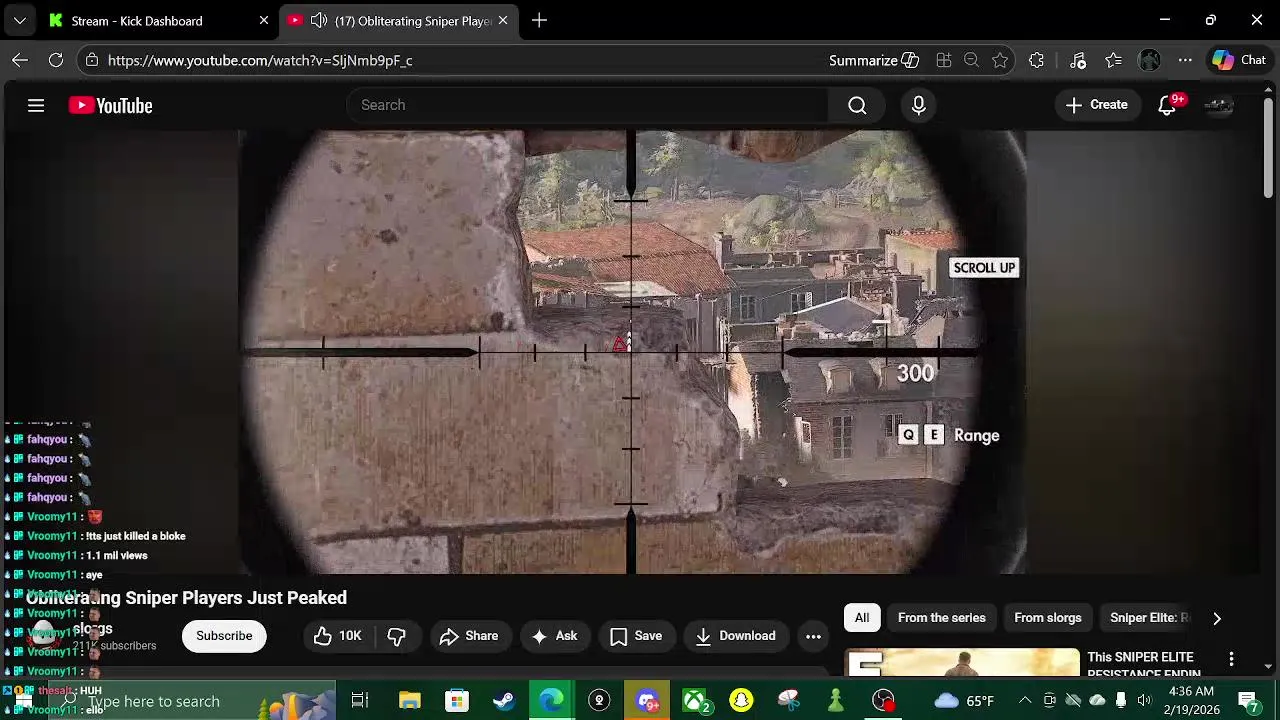
Task: Go to the YouTube home logo
Action: click(110, 105)
